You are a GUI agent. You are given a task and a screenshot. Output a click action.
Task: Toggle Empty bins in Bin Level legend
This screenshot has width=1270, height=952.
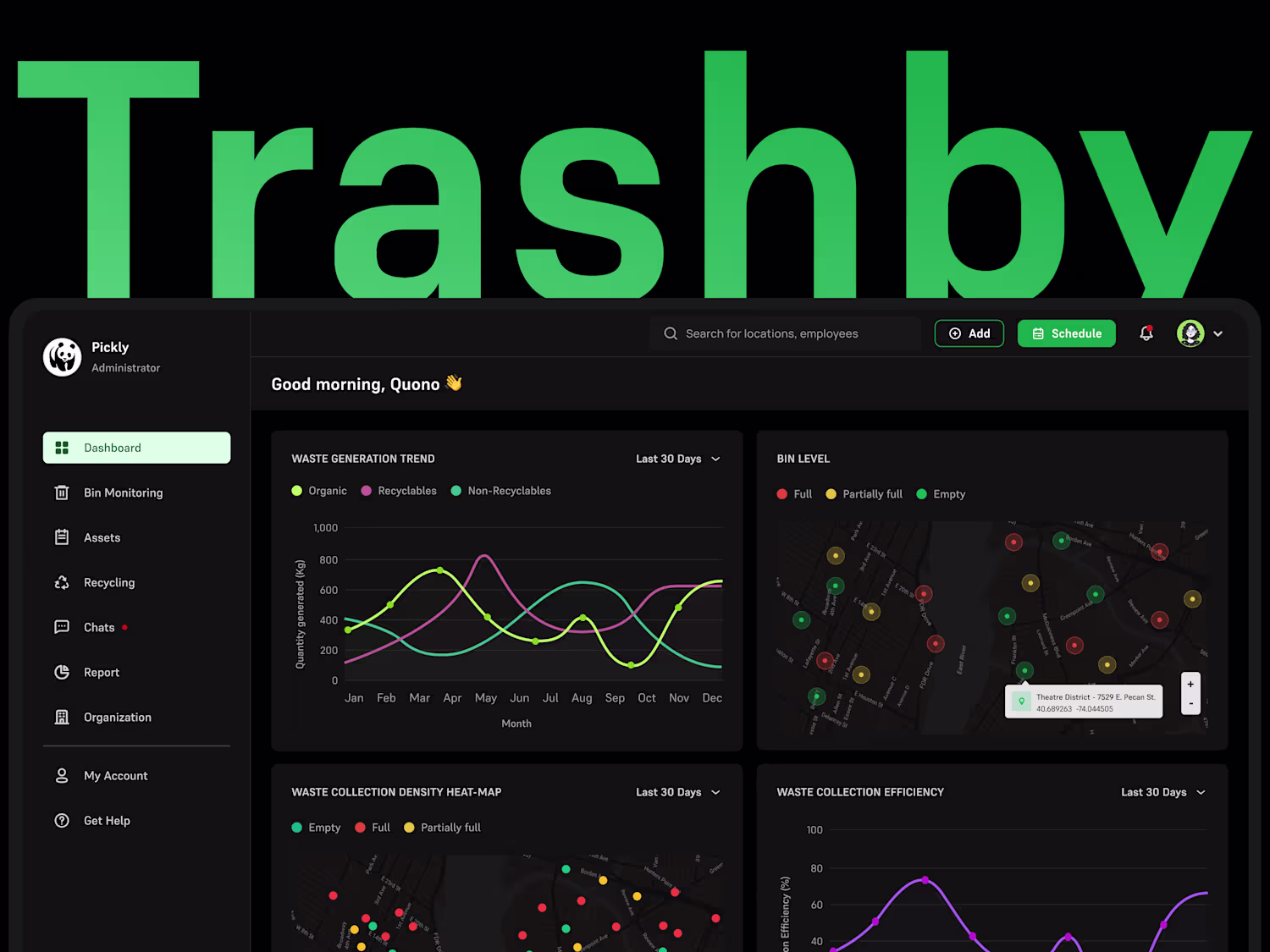click(x=941, y=494)
